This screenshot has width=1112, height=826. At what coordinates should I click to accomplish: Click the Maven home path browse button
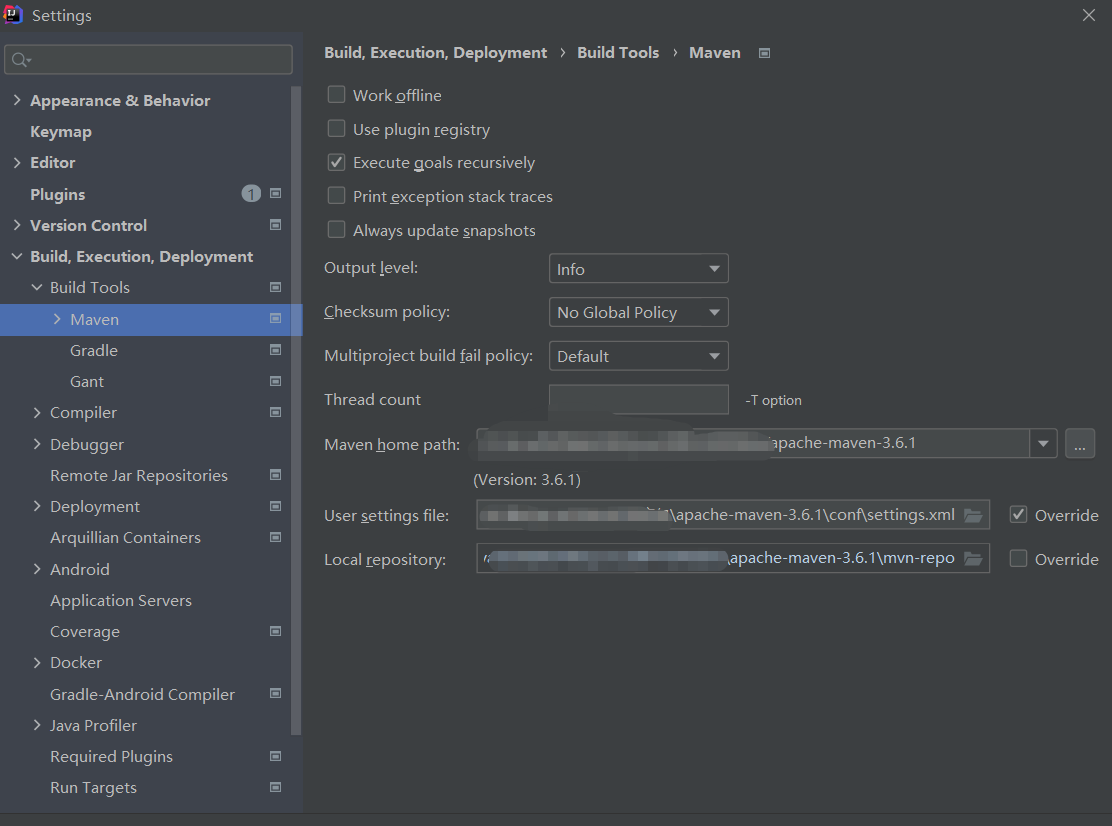(1080, 444)
